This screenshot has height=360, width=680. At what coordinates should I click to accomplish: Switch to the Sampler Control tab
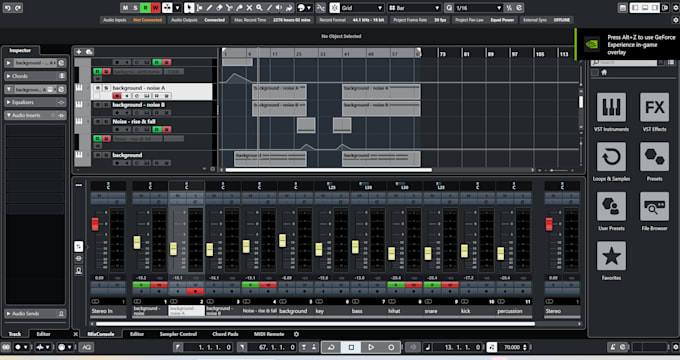[x=178, y=334]
